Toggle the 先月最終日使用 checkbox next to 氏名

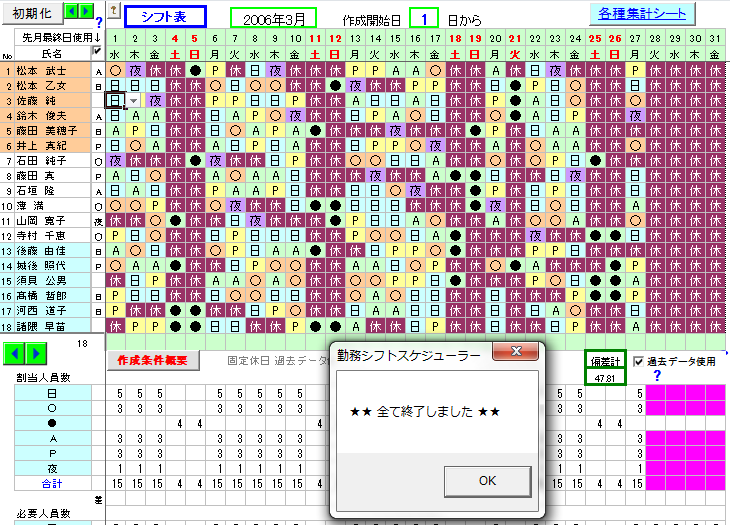pos(97,51)
